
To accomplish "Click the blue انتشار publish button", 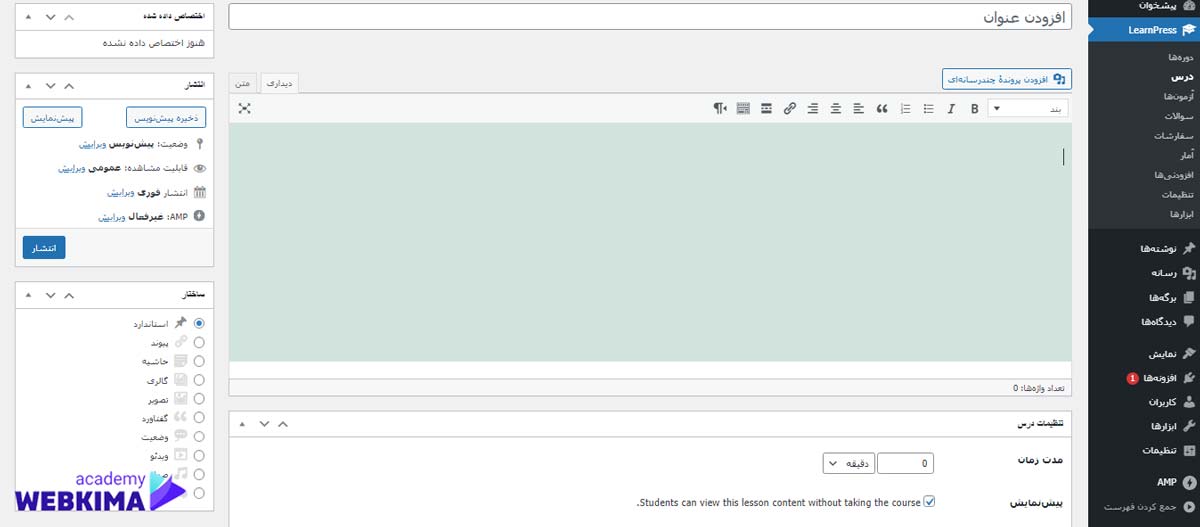I will tap(43, 247).
